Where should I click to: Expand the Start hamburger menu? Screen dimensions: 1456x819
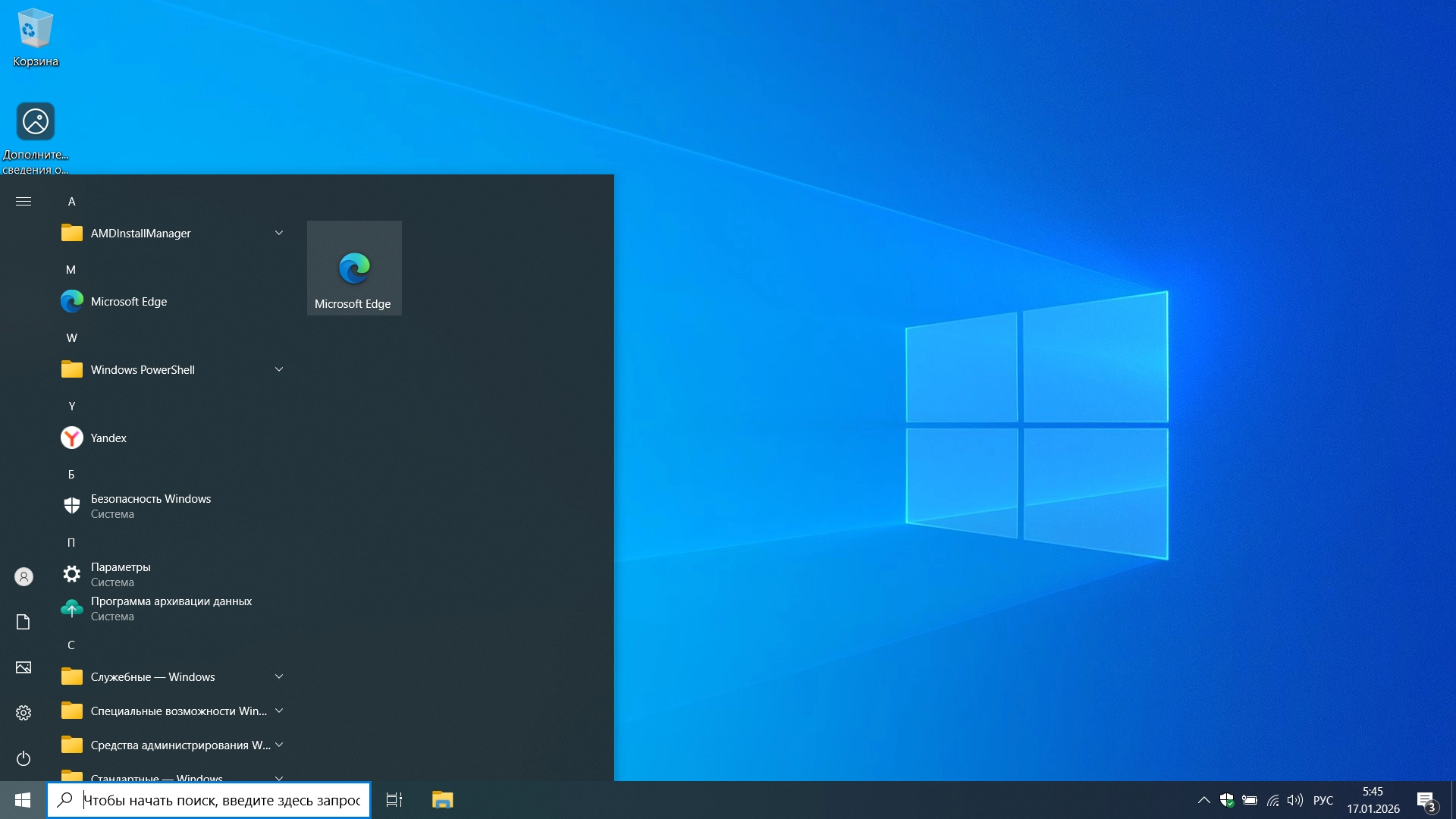pos(24,202)
